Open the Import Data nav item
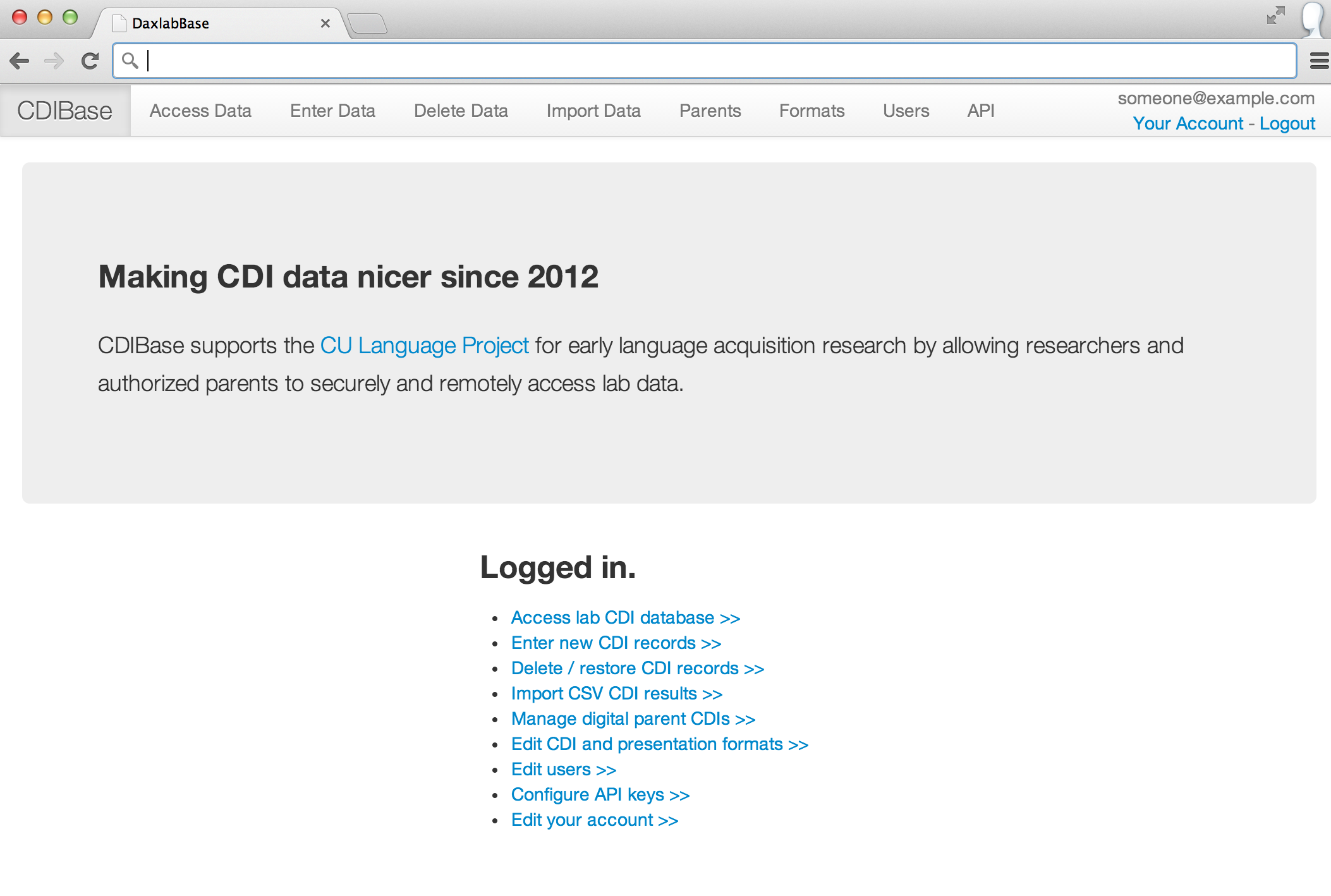 coord(593,111)
